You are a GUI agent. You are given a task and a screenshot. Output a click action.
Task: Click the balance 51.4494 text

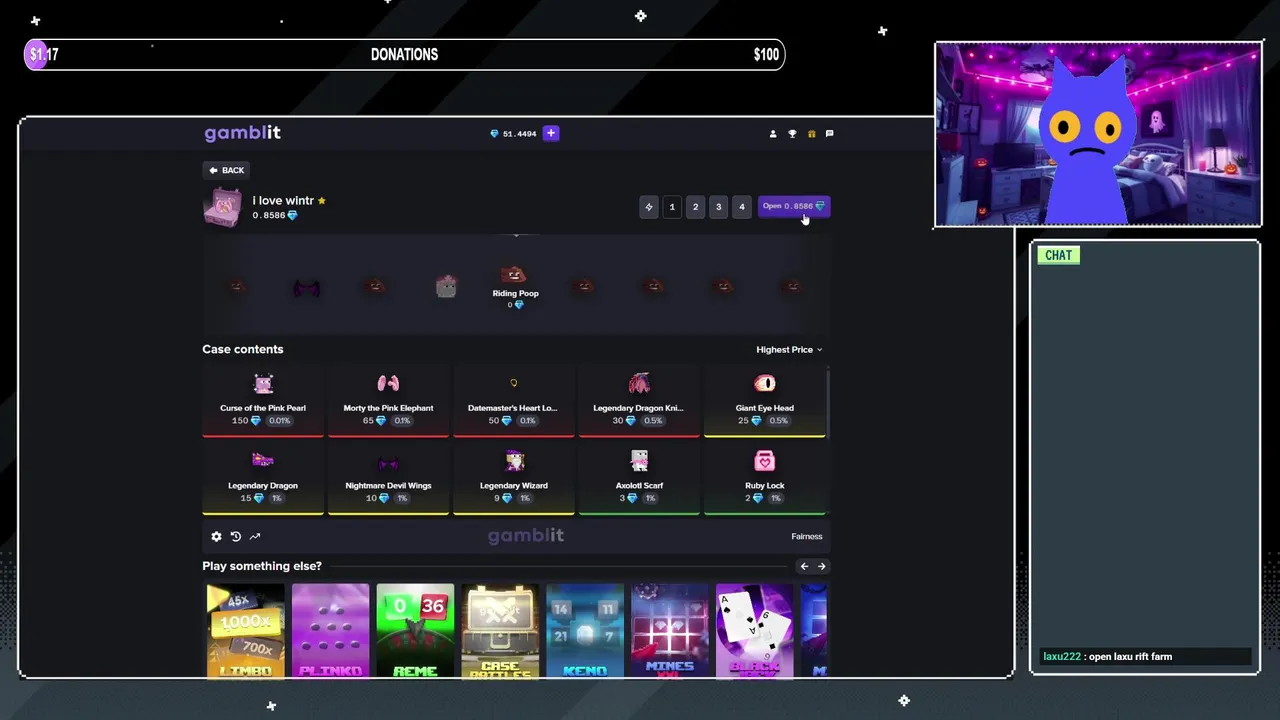click(x=520, y=134)
